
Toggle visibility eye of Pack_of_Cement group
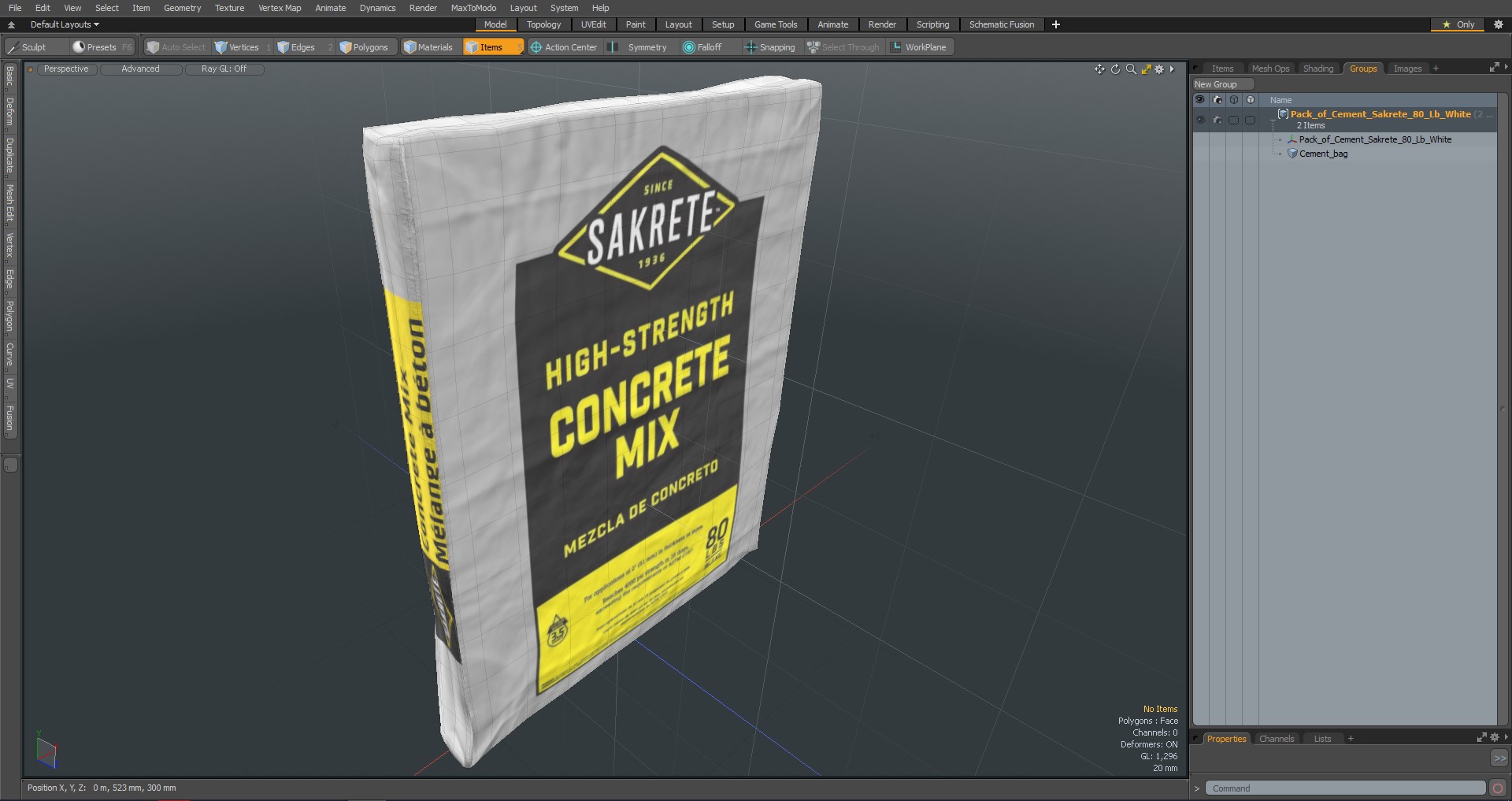1200,120
